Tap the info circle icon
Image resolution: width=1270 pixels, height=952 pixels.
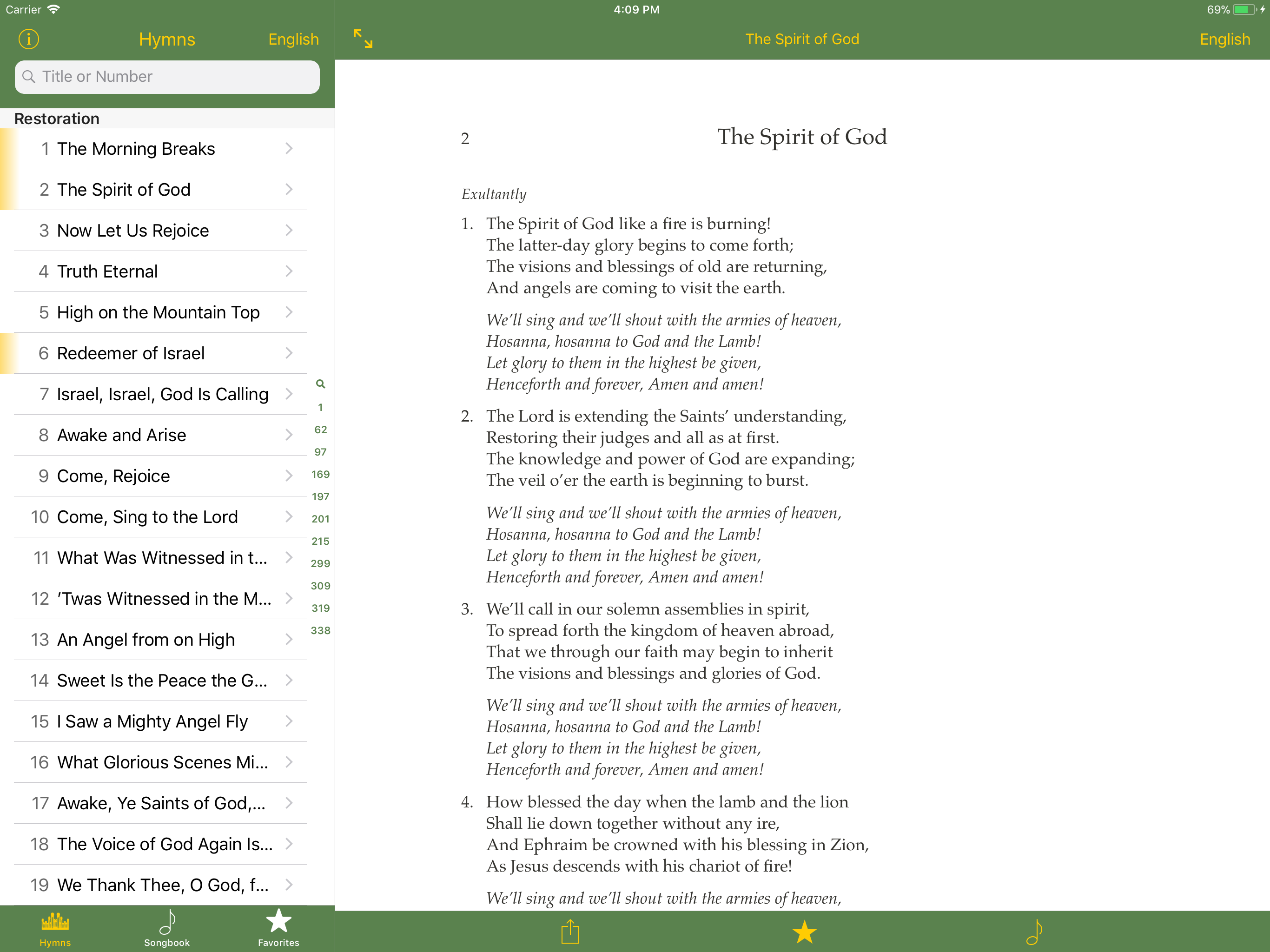coord(29,39)
